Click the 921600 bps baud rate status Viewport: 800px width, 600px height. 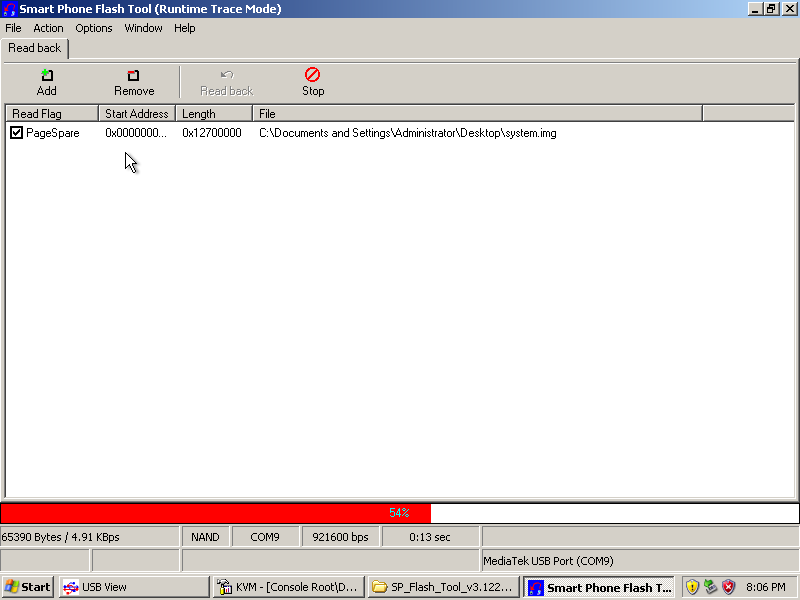click(340, 537)
